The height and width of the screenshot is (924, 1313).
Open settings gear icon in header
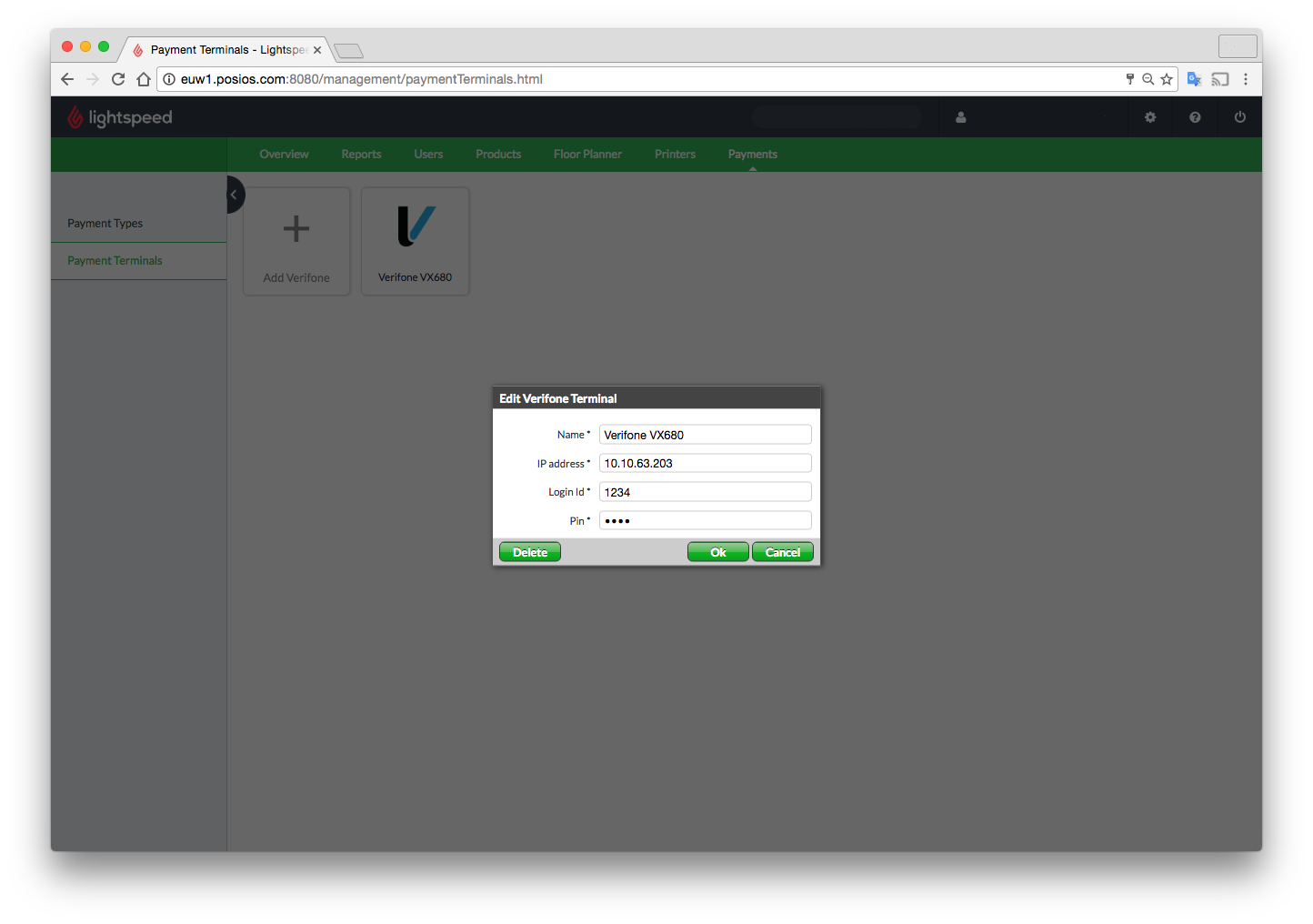[1150, 117]
